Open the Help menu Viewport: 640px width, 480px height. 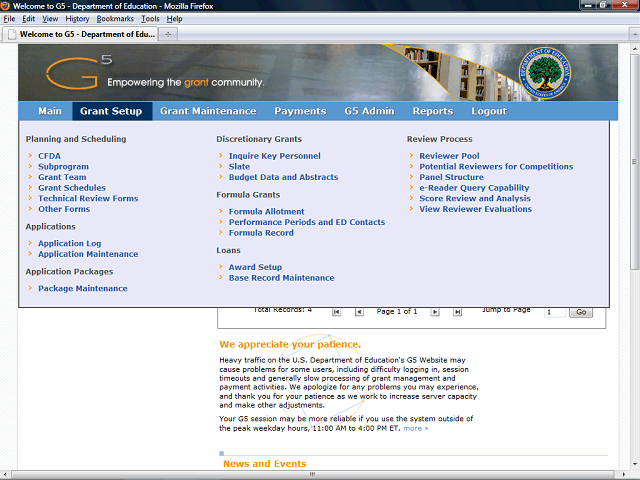tap(174, 19)
